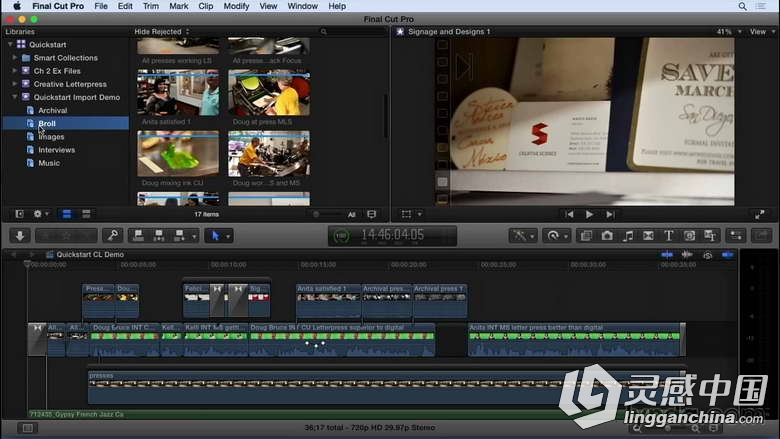Open the Keyword Editor key icon

pos(113,236)
